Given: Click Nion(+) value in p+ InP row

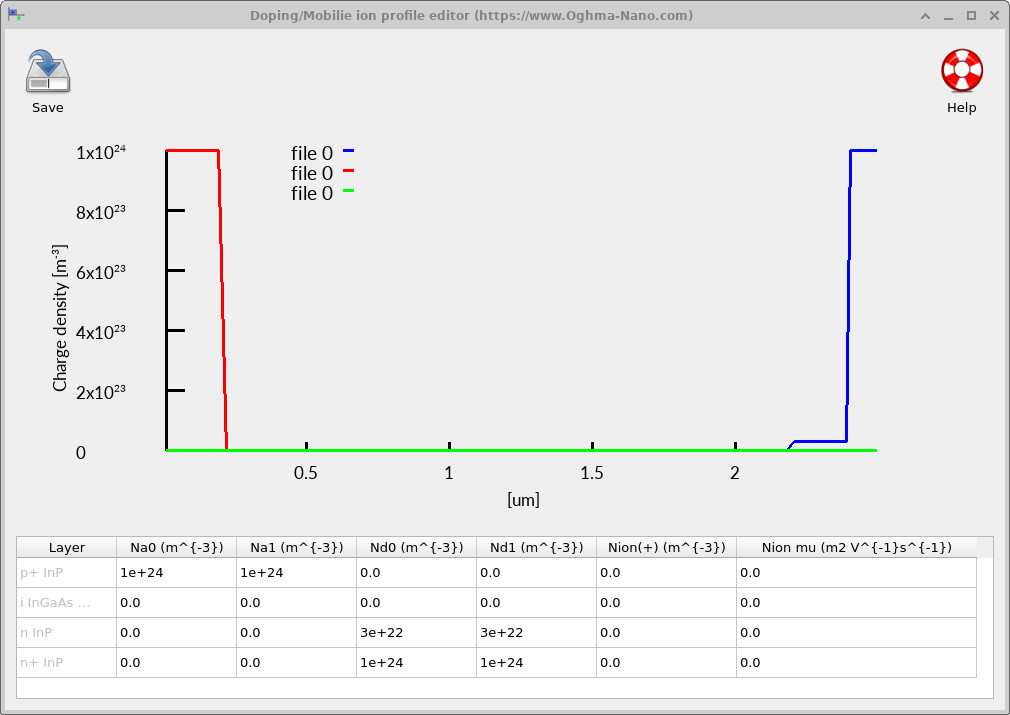Looking at the screenshot, I should click(x=667, y=573).
